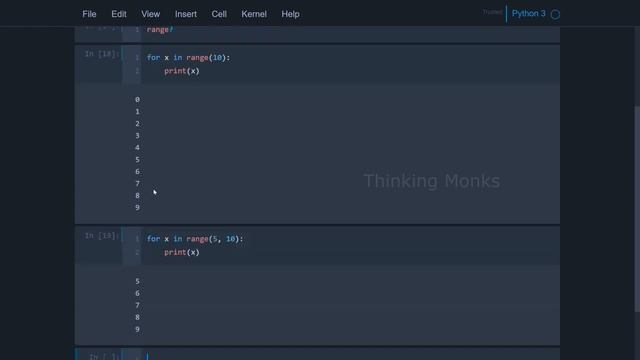
Task: Open the Kernel menu
Action: tap(254, 14)
